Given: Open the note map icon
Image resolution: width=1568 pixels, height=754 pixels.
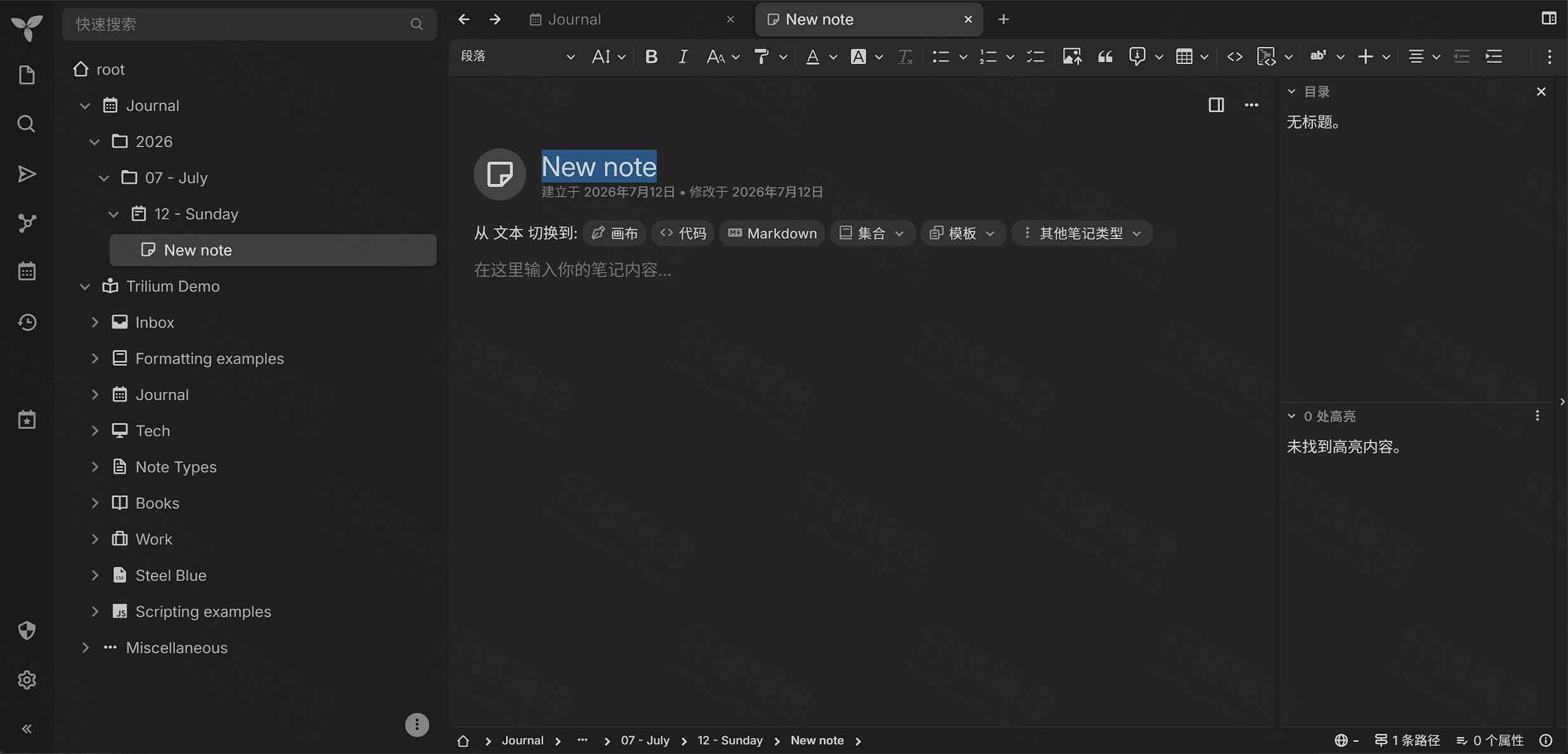Looking at the screenshot, I should 27,223.
